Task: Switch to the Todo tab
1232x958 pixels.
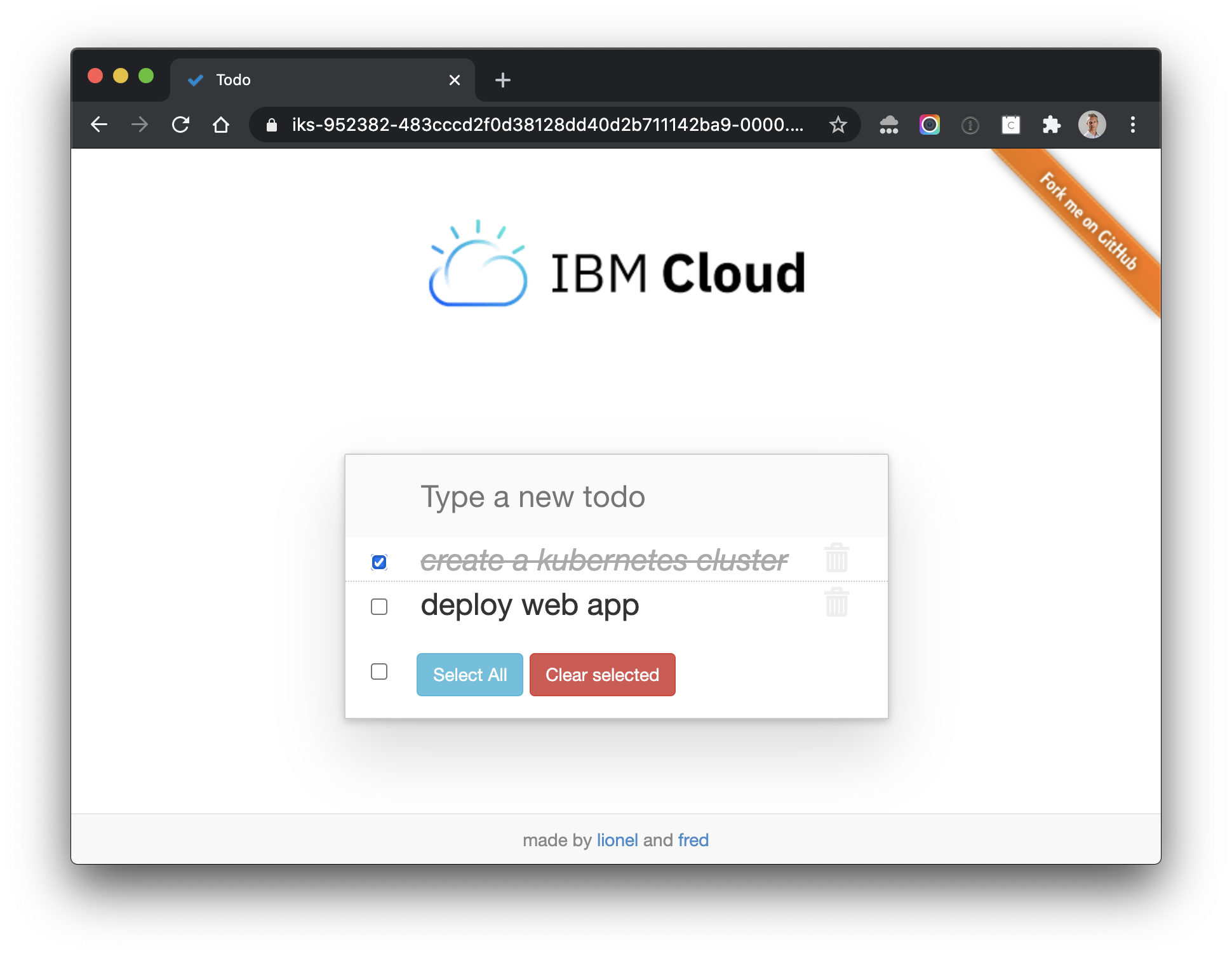Action: [318, 80]
